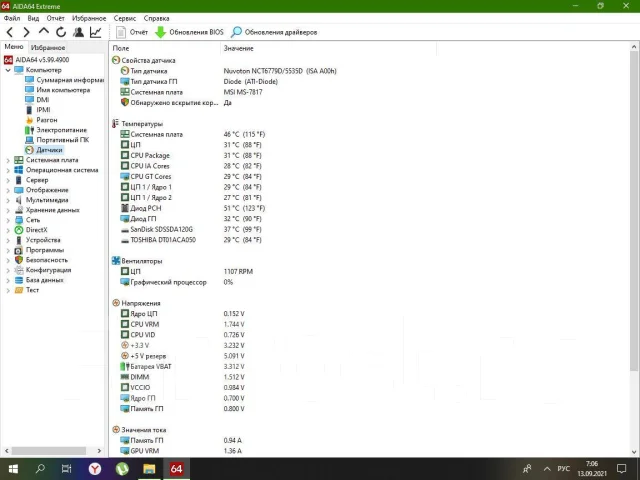Image resolution: width=640 pixels, height=480 pixels.
Task: Expand the Системная плата tree node
Action: pos(8,160)
